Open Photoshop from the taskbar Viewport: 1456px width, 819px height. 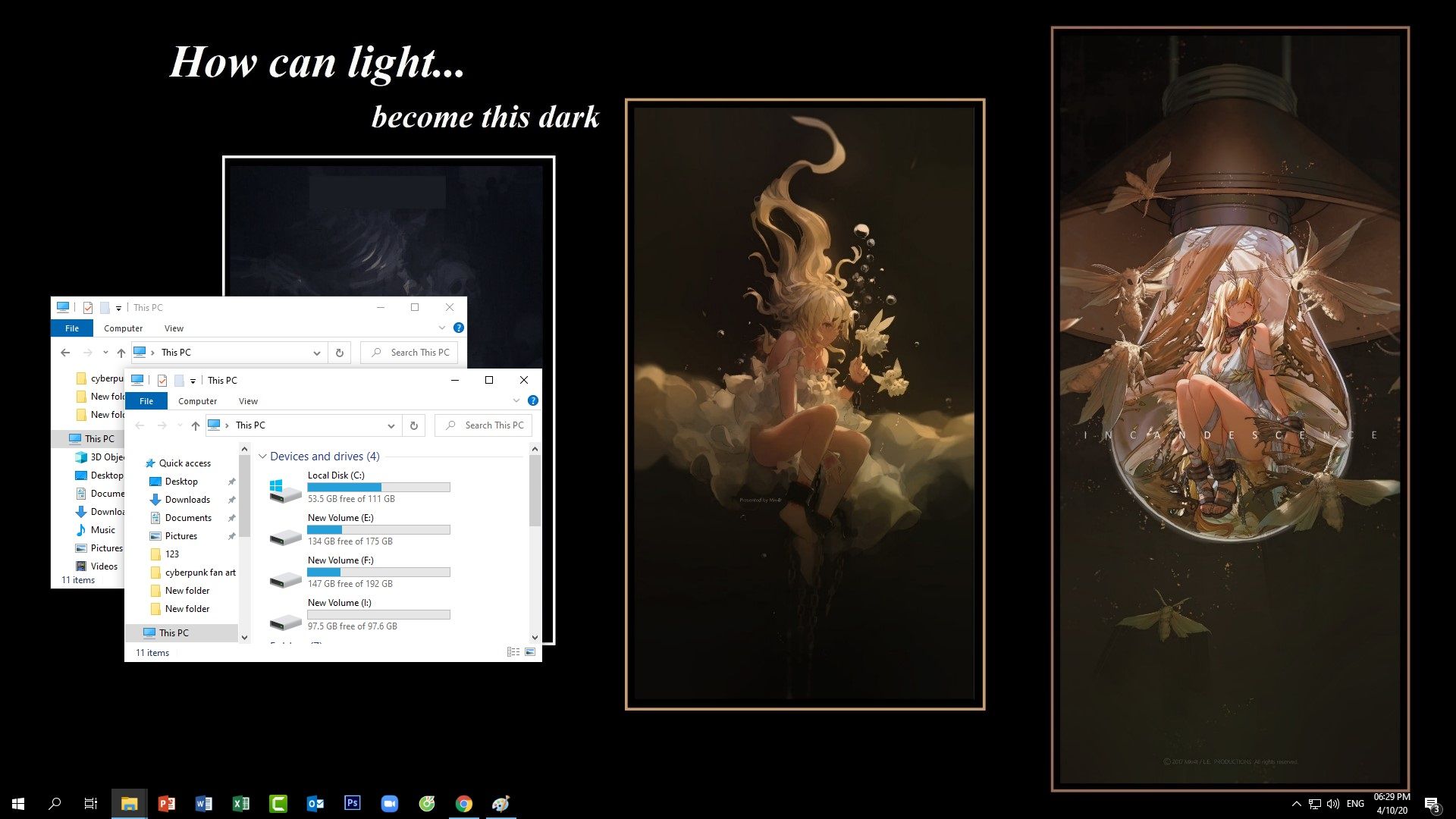[x=353, y=803]
